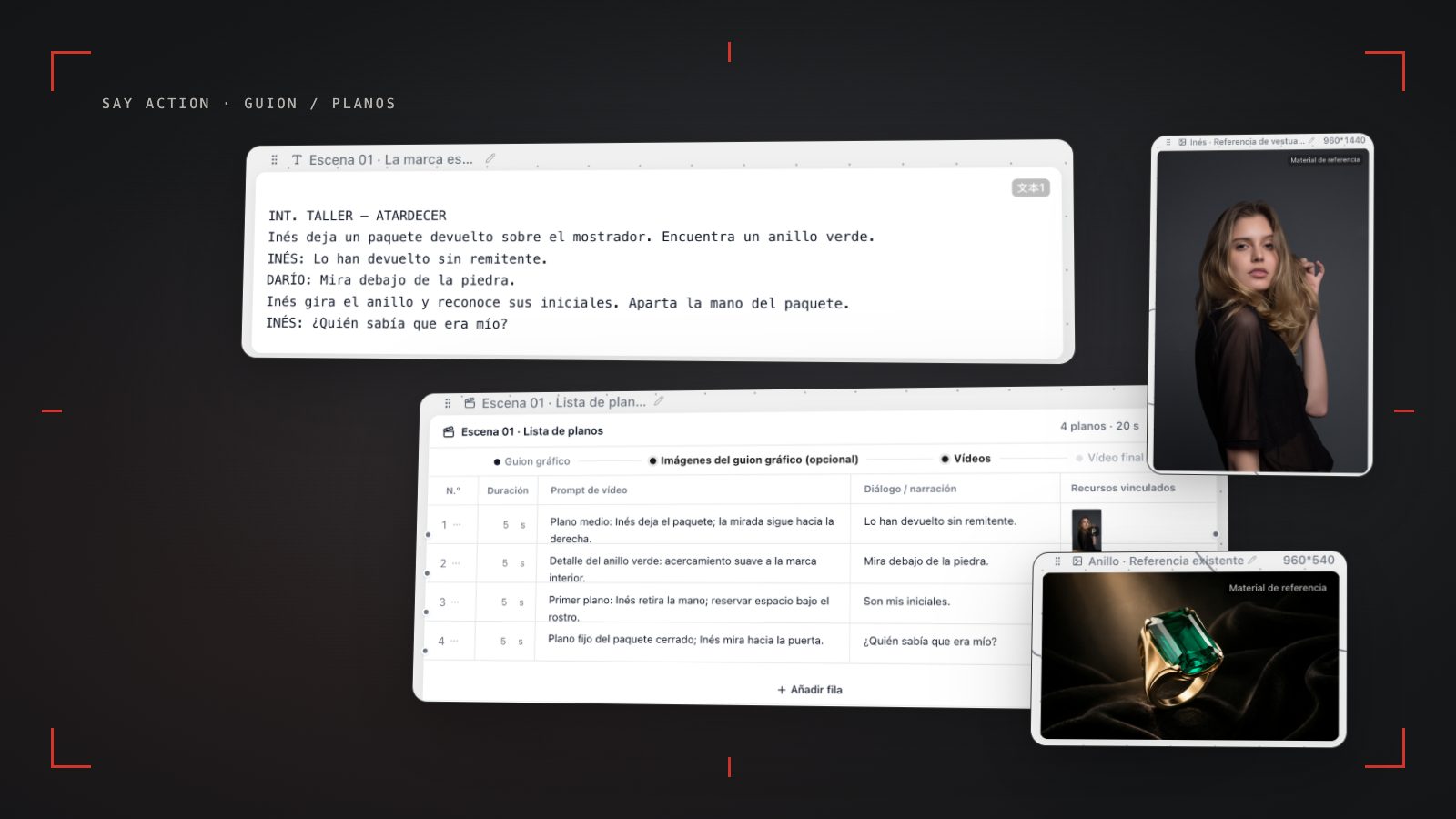Screen dimensions: 1456x819
Task: Switch to the Vídeos step
Action: tap(966, 459)
